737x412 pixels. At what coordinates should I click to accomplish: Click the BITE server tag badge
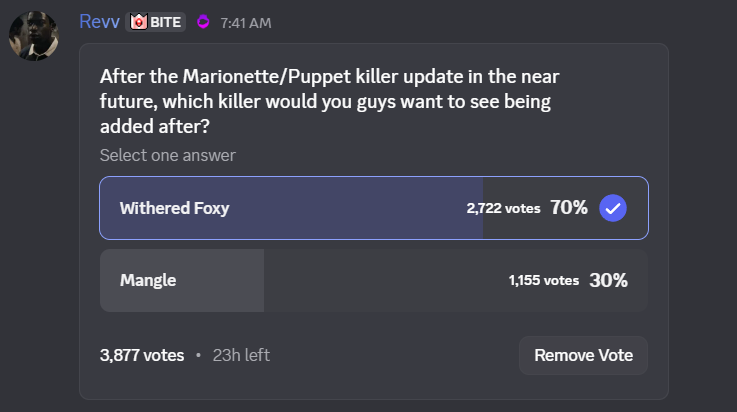coord(156,22)
